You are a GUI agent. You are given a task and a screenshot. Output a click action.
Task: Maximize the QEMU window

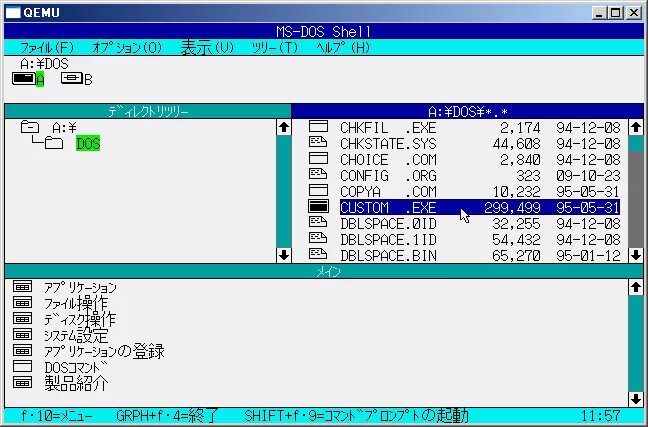(x=615, y=13)
